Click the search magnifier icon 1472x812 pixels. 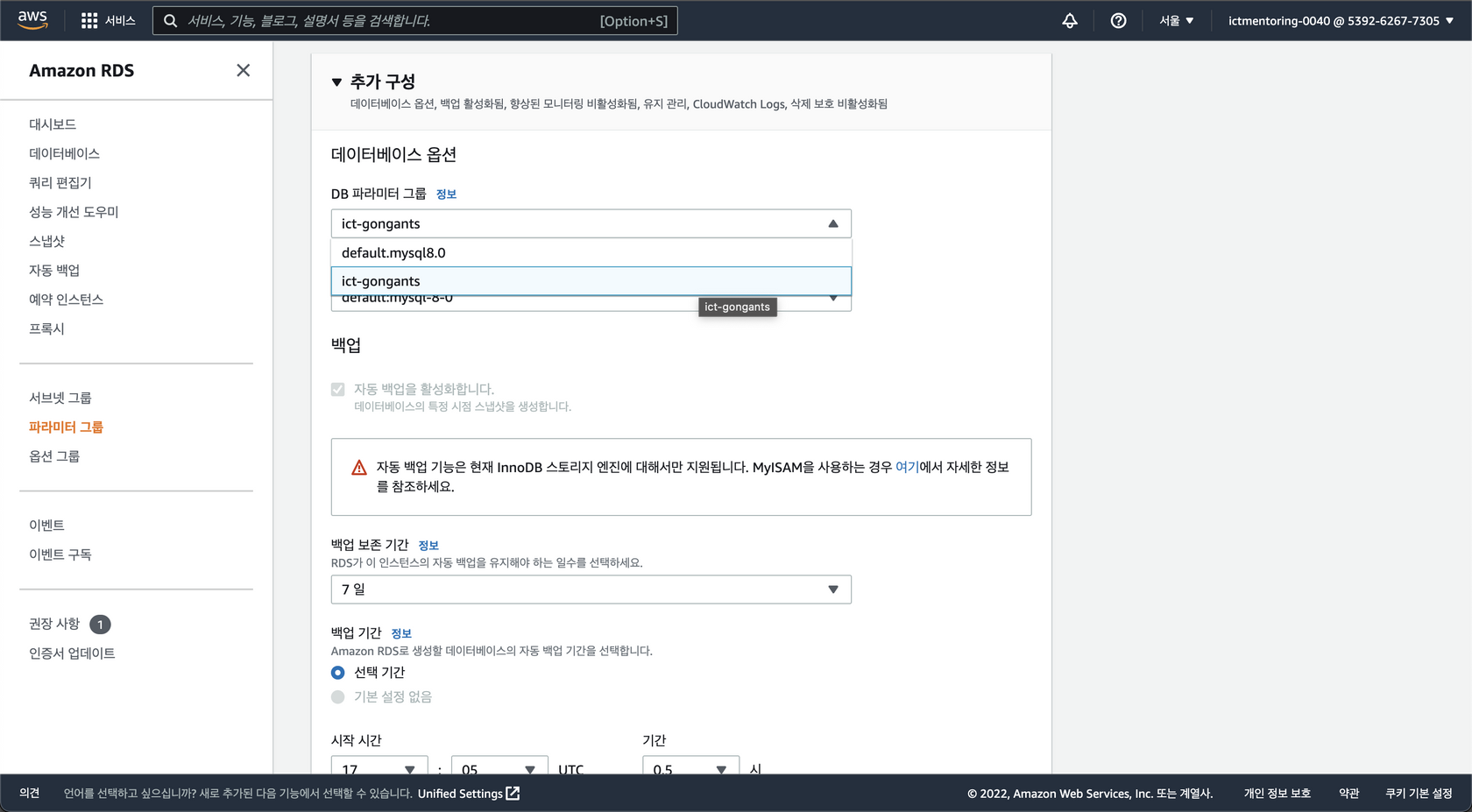click(x=171, y=20)
